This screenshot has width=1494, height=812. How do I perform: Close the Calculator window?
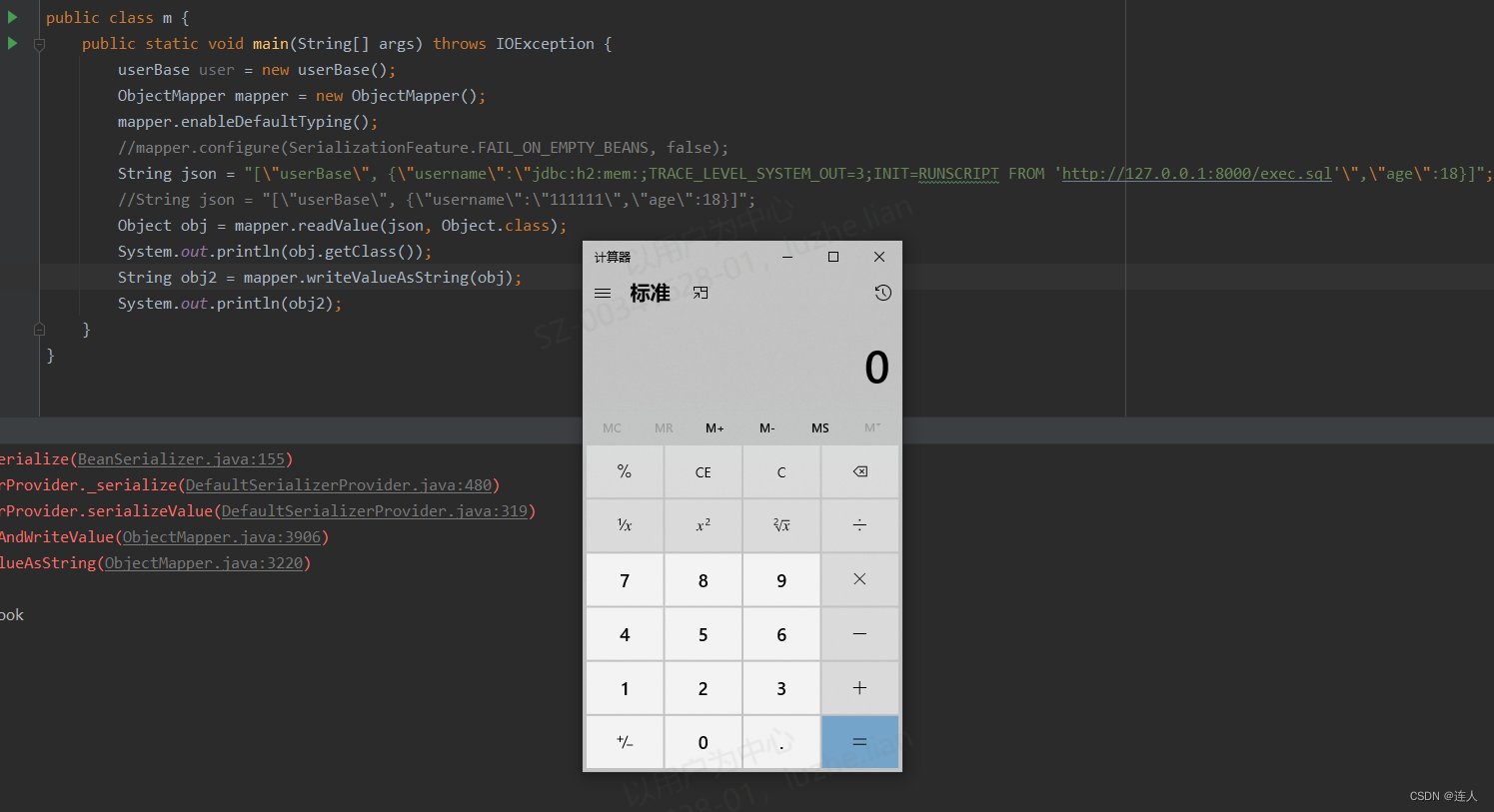(x=879, y=257)
